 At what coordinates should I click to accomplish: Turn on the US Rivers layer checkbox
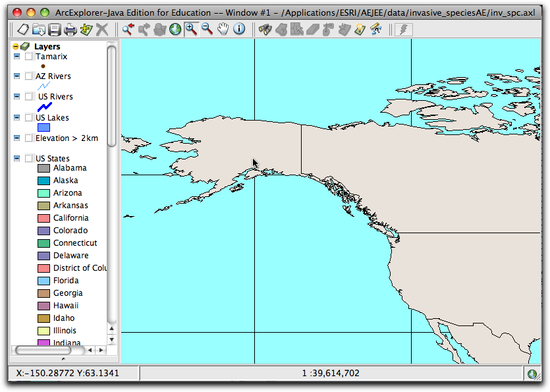tap(29, 97)
